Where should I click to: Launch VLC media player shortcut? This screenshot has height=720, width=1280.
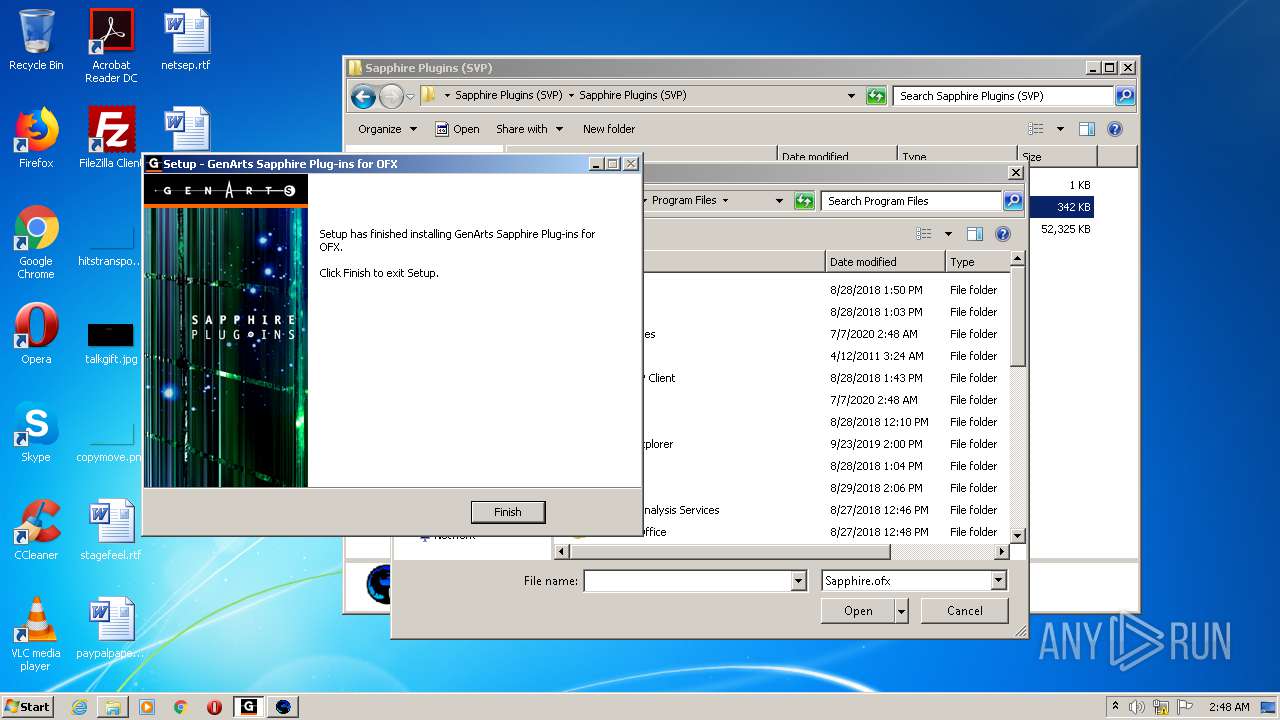point(36,634)
